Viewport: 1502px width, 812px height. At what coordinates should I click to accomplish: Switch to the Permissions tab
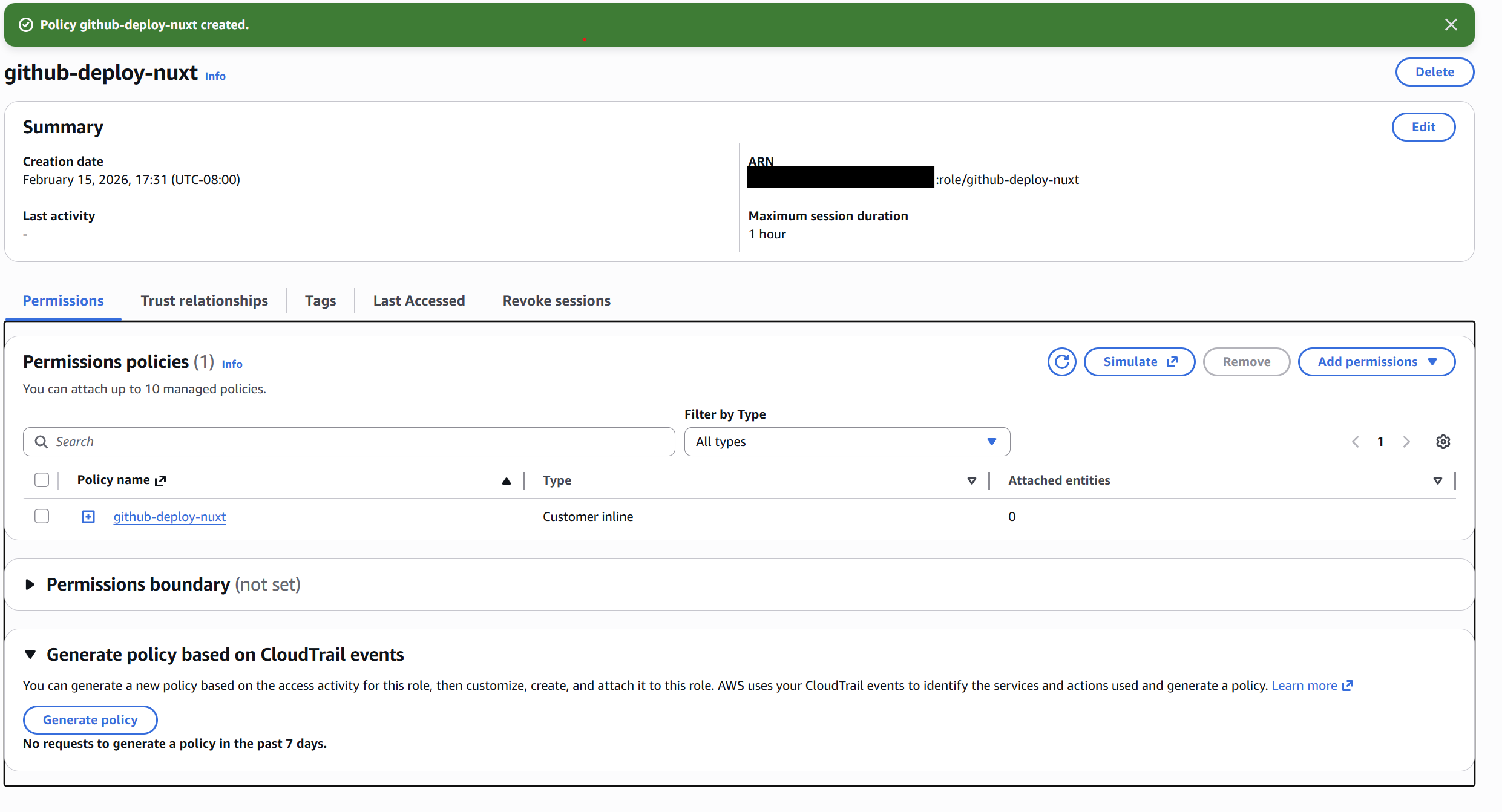63,301
